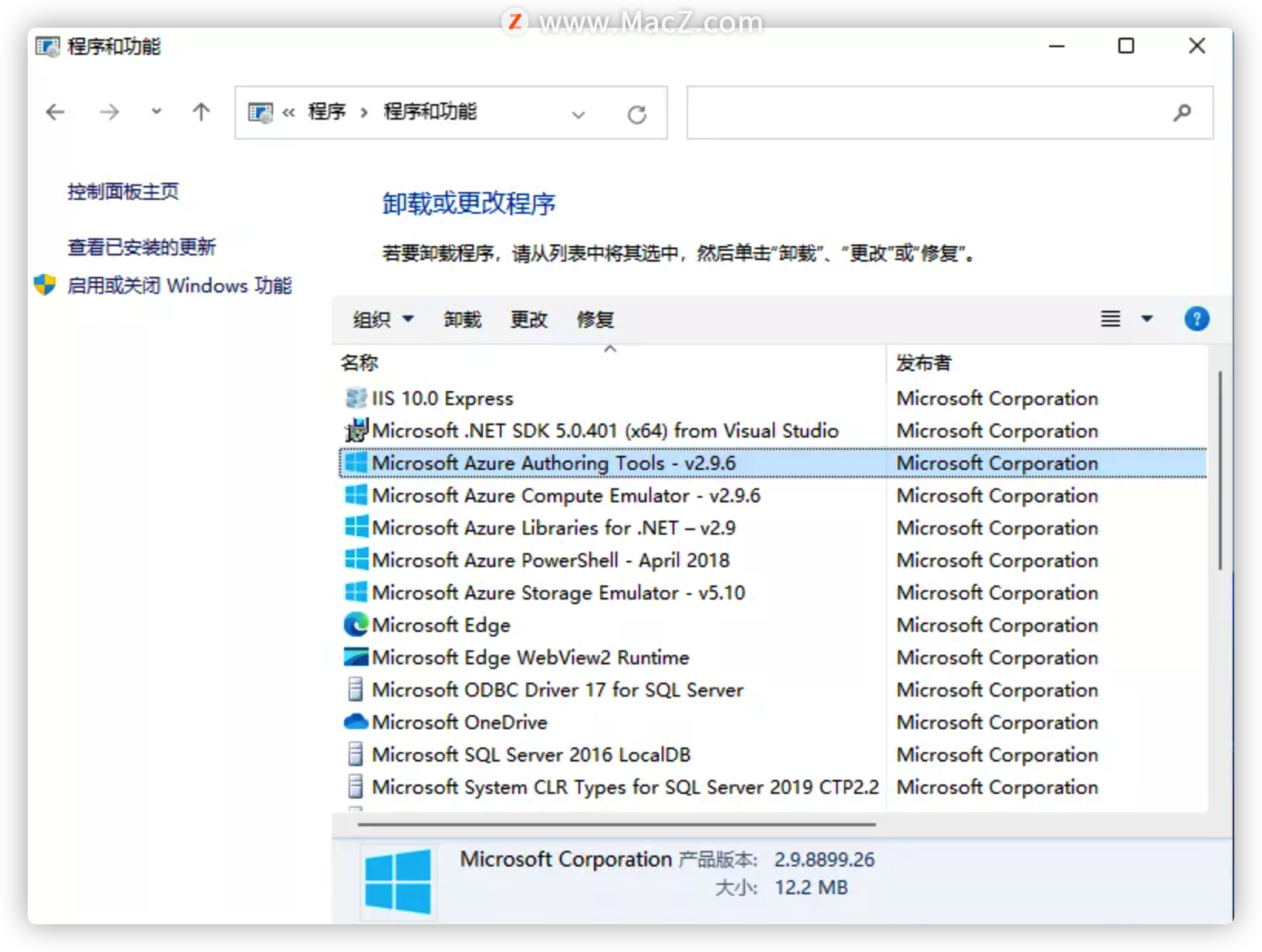Select Microsoft Azure Compute Emulator - v2.9.6
The width and height of the screenshot is (1262, 952).
566,495
